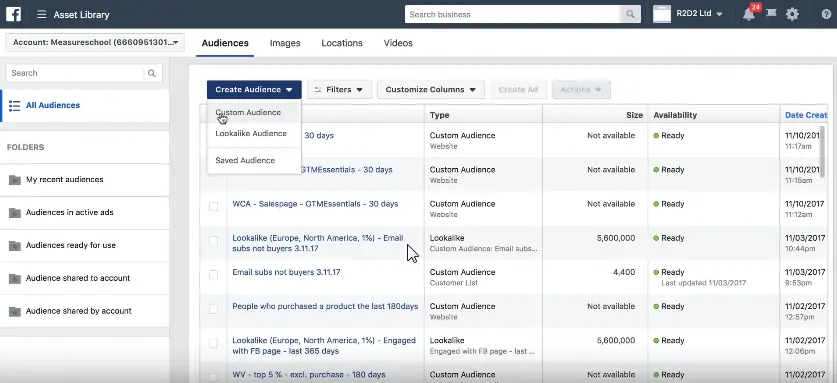Click folder icon for Audiences in active ads
Image resolution: width=837 pixels, height=383 pixels.
click(x=15, y=213)
